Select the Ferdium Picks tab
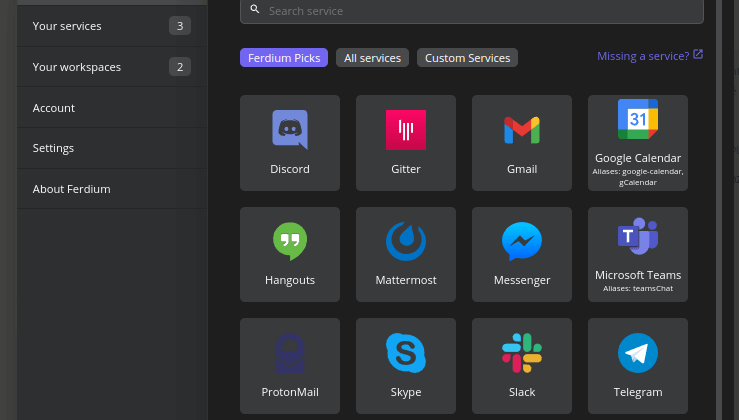The width and height of the screenshot is (739, 420). pos(284,58)
